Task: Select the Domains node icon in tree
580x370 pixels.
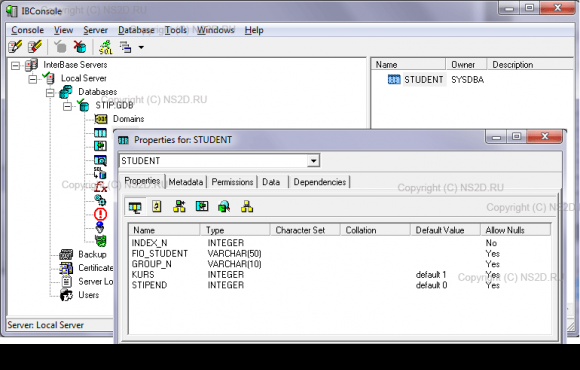Action: (101, 119)
